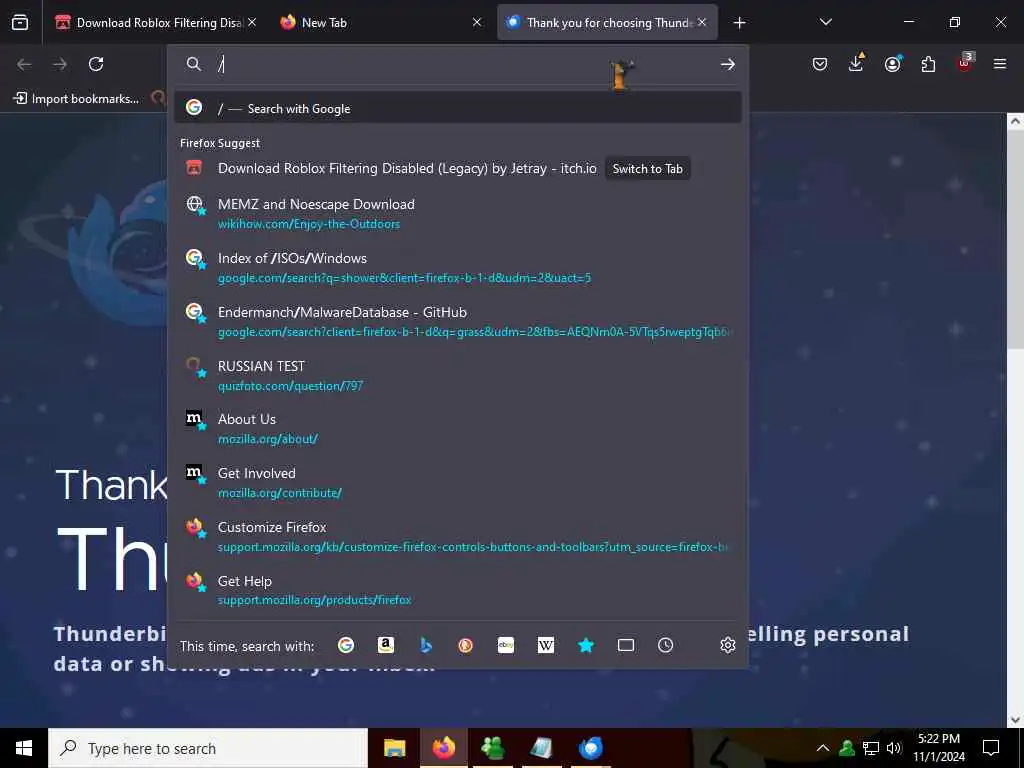The height and width of the screenshot is (768, 1024).
Task: Open the green user tray icon
Action: [847, 748]
